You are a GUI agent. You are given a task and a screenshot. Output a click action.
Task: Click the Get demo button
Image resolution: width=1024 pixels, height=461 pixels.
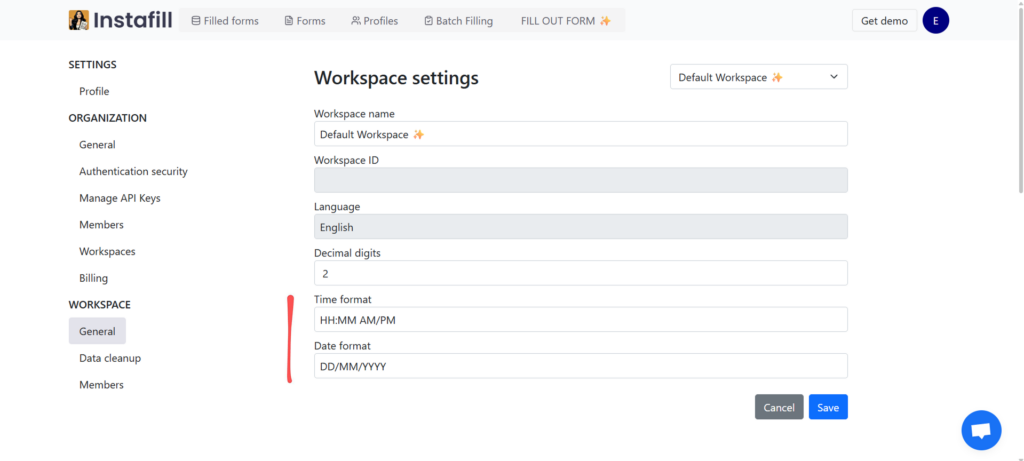(884, 20)
